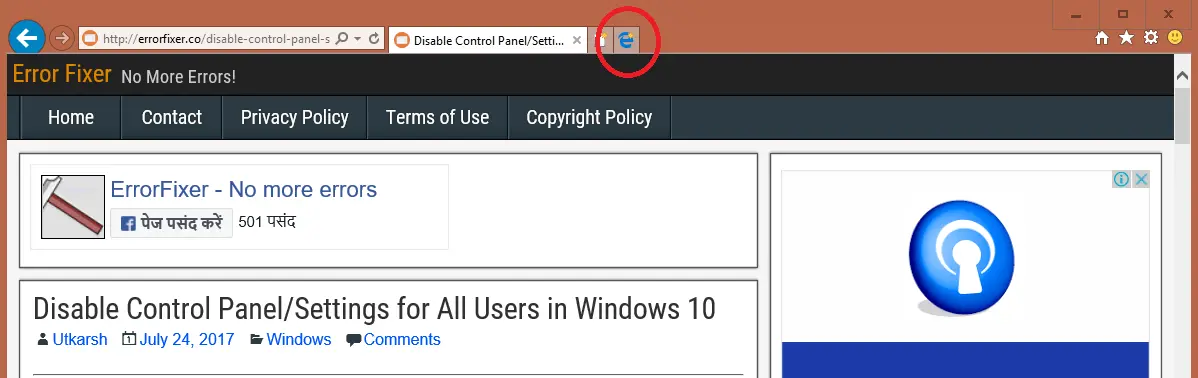This screenshot has height=378, width=1198.
Task: Go back with the blue back arrow
Action: point(27,37)
